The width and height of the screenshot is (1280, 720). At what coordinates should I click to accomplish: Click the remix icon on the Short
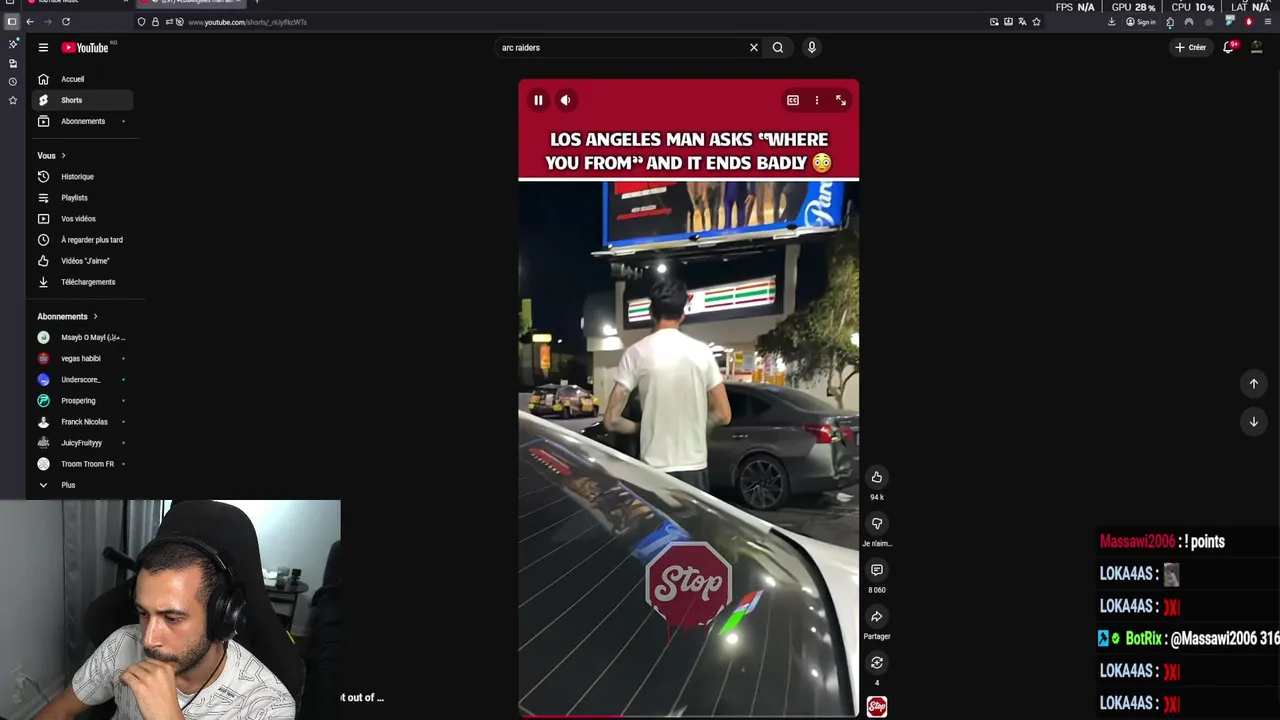877,662
